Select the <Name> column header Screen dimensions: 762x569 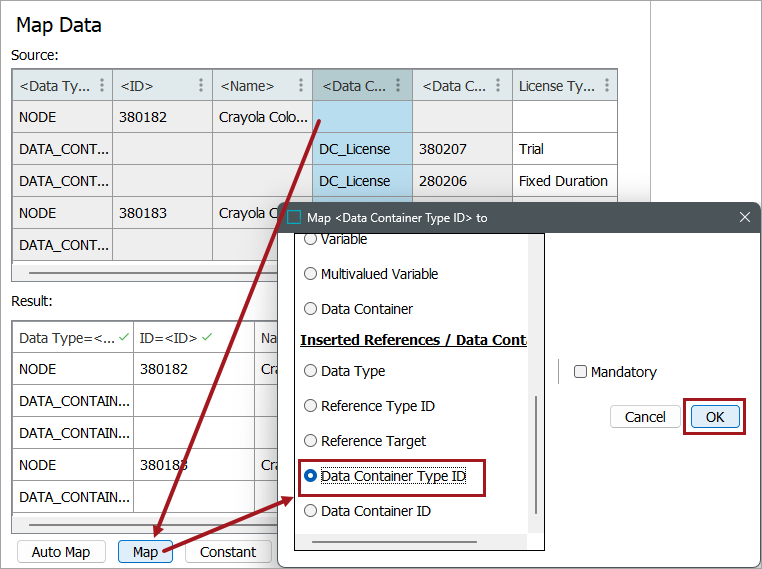[262, 86]
